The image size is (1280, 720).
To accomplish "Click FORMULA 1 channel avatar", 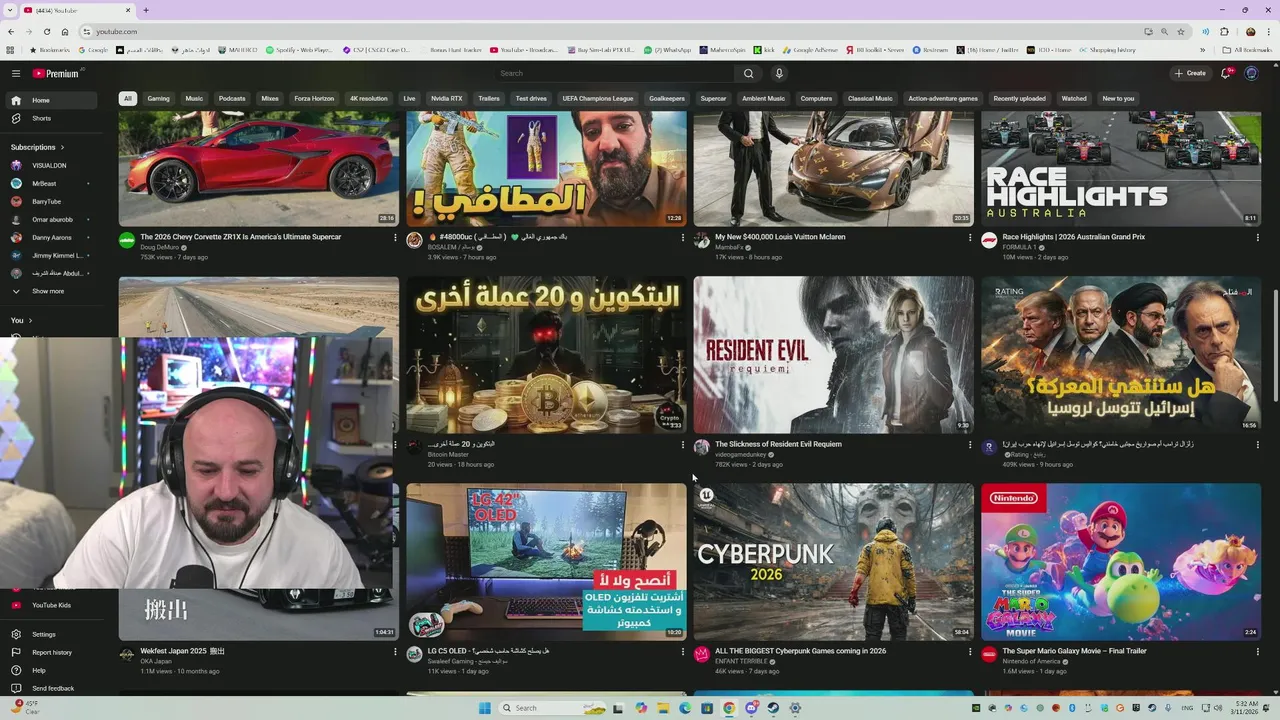I will pos(989,240).
